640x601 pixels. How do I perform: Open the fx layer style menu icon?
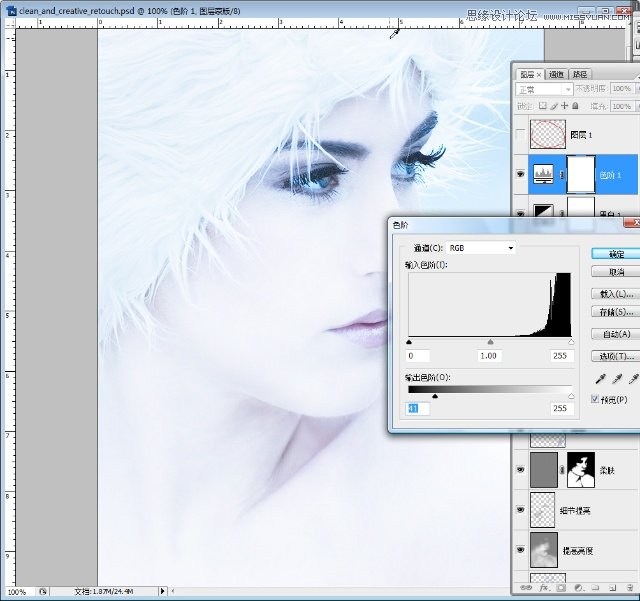[x=544, y=588]
